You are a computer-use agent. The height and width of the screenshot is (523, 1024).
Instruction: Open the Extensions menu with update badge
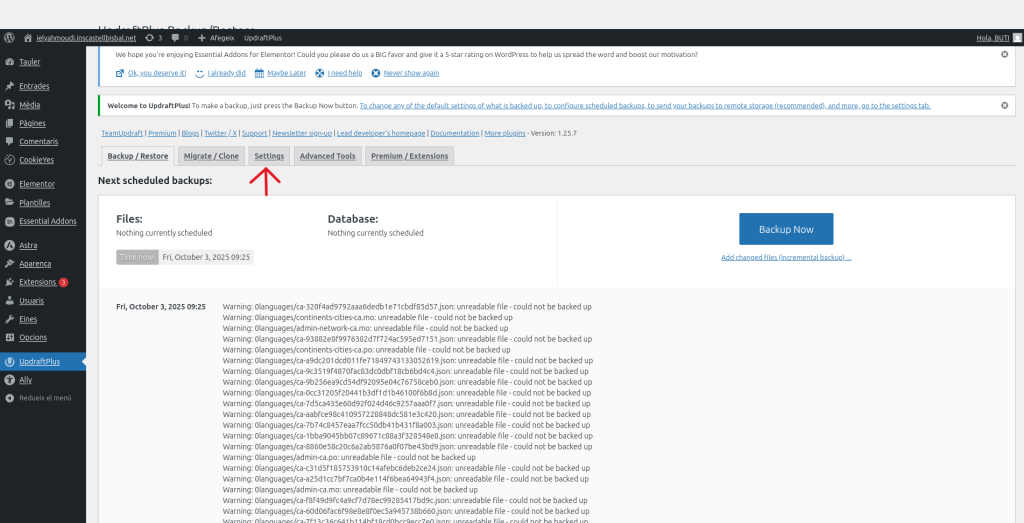[38, 282]
